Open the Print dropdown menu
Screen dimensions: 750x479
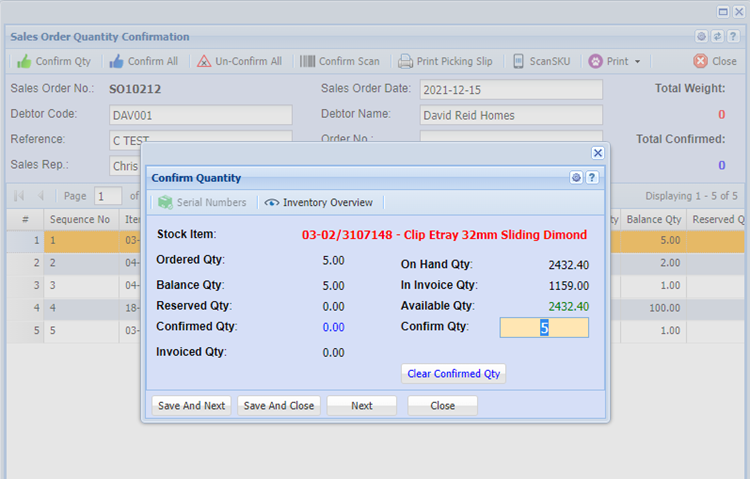615,61
